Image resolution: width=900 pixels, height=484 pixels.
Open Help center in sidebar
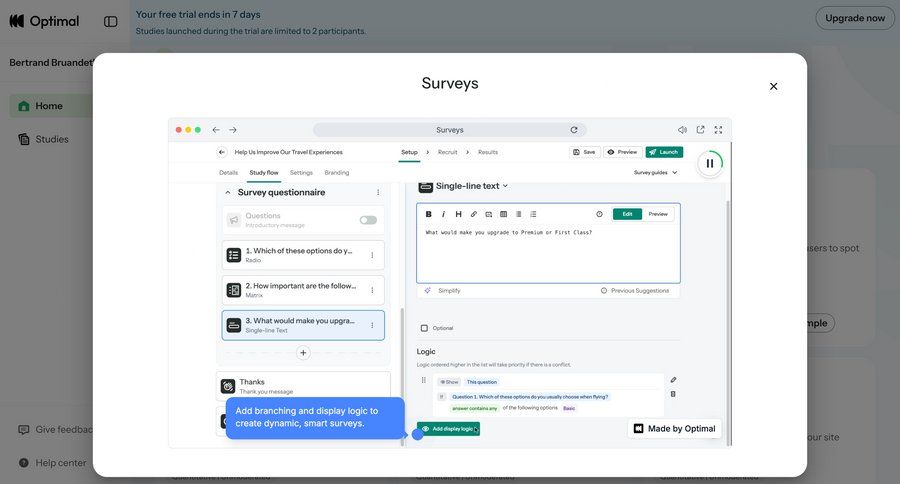[52, 463]
